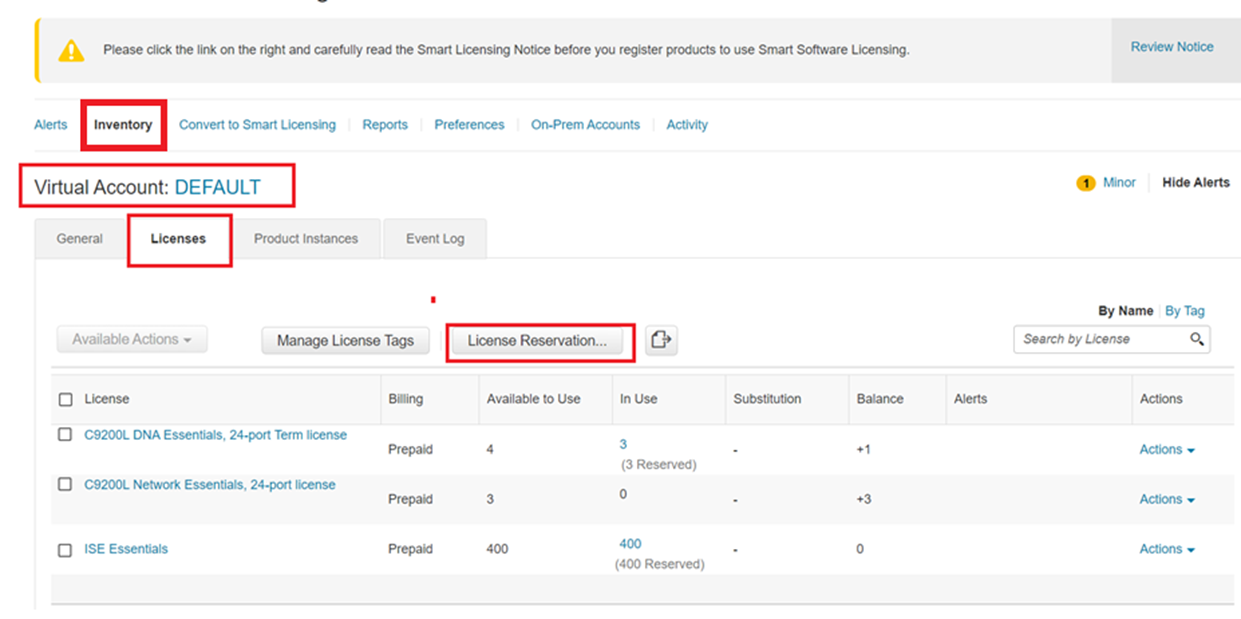
Task: Open On-Prem Accounts navigation item
Action: pos(585,125)
